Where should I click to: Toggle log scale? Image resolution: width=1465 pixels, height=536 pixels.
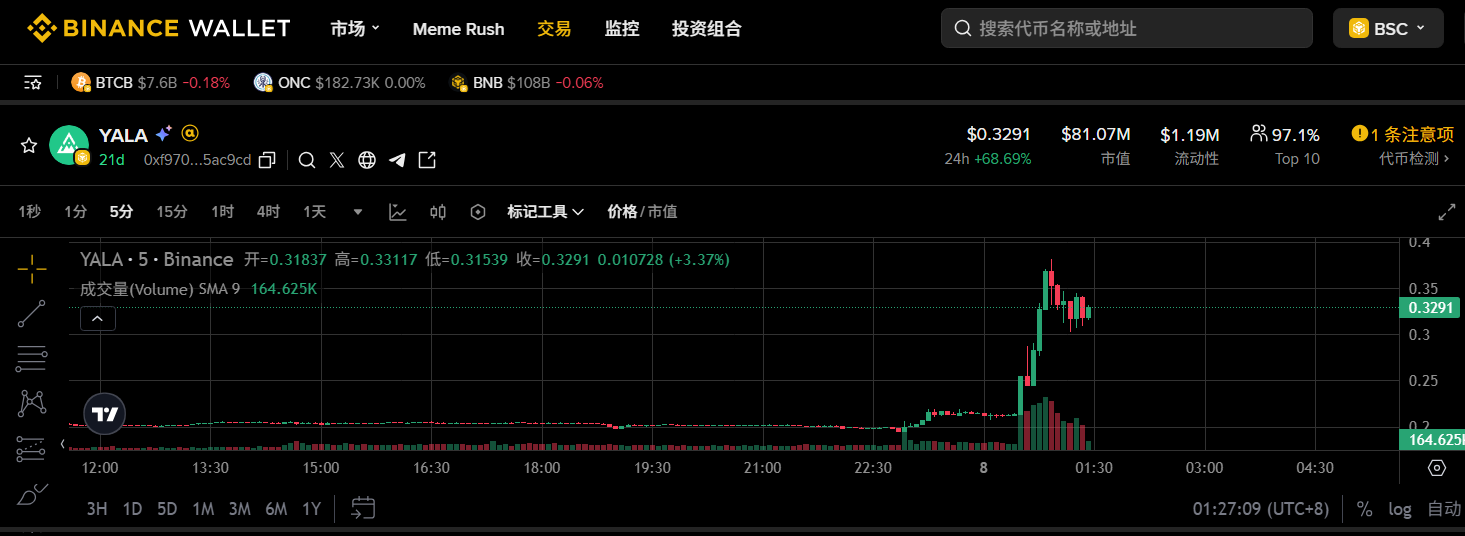(1400, 509)
